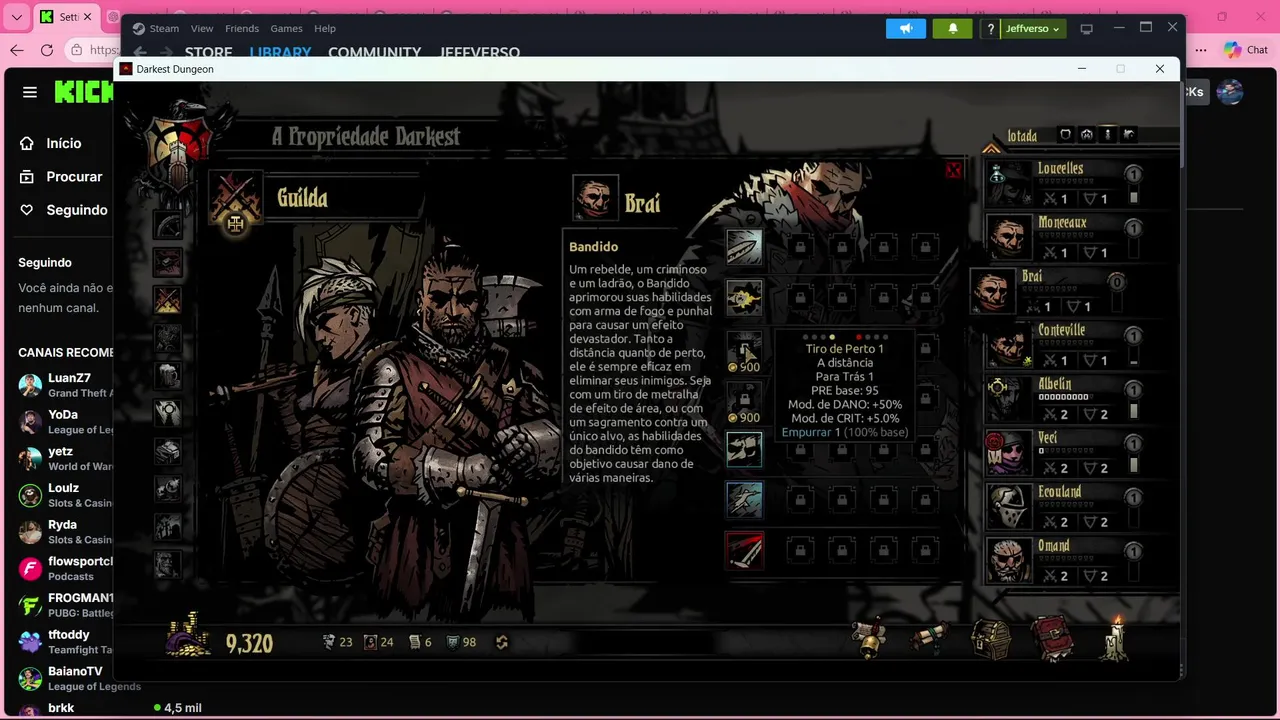This screenshot has width=1280, height=720.
Task: Select Omand in the hero roster
Action: click(1062, 561)
